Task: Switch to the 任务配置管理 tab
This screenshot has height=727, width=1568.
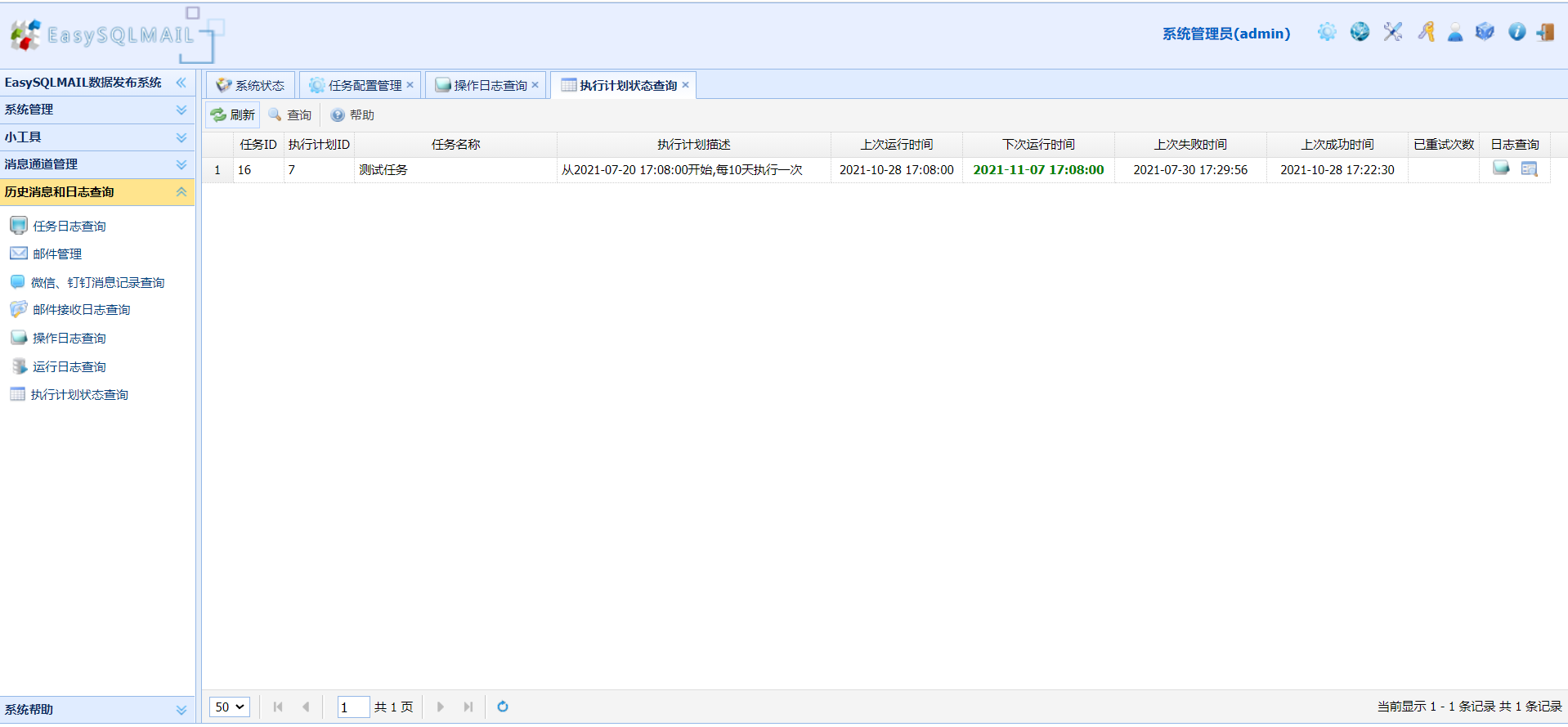Action: pos(361,85)
